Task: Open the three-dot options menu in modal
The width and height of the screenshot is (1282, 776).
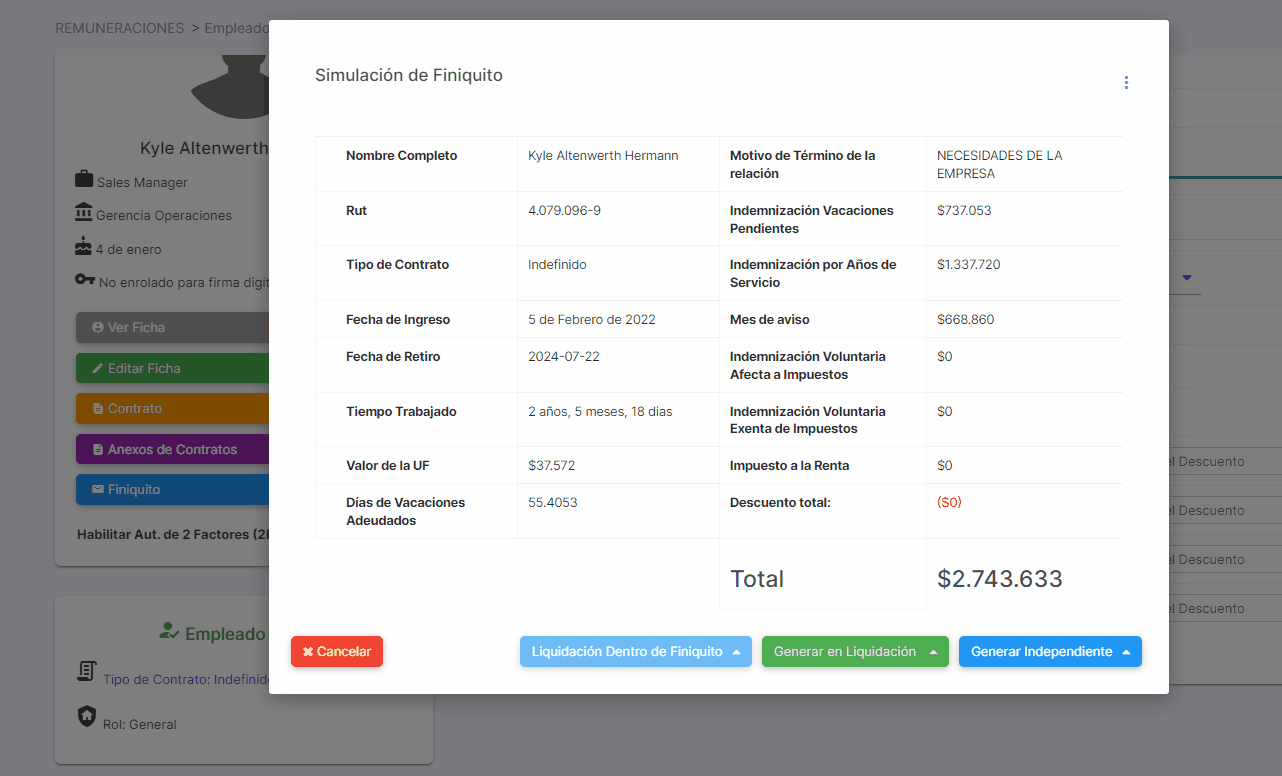Action: (1126, 83)
